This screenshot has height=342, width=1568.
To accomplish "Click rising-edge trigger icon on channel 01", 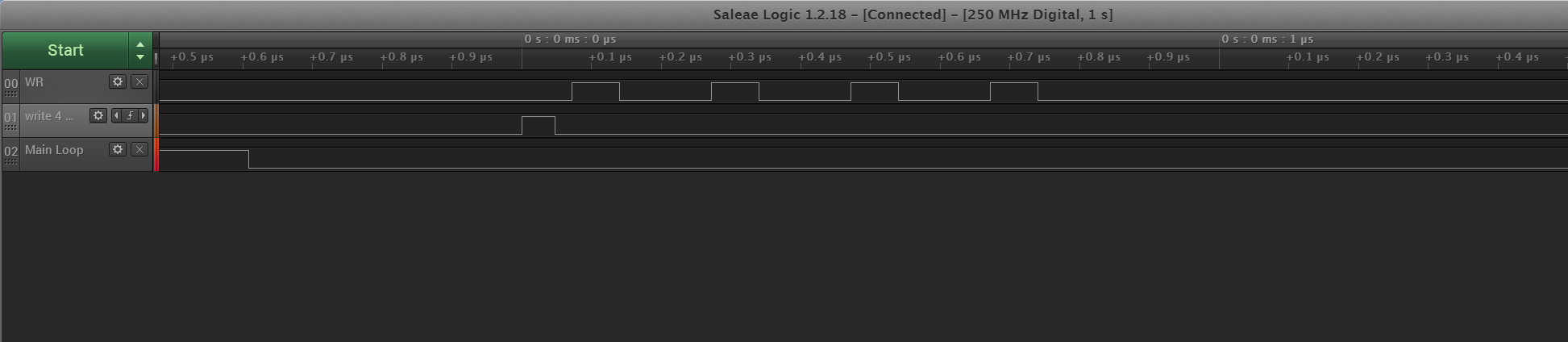I will pyautogui.click(x=130, y=115).
